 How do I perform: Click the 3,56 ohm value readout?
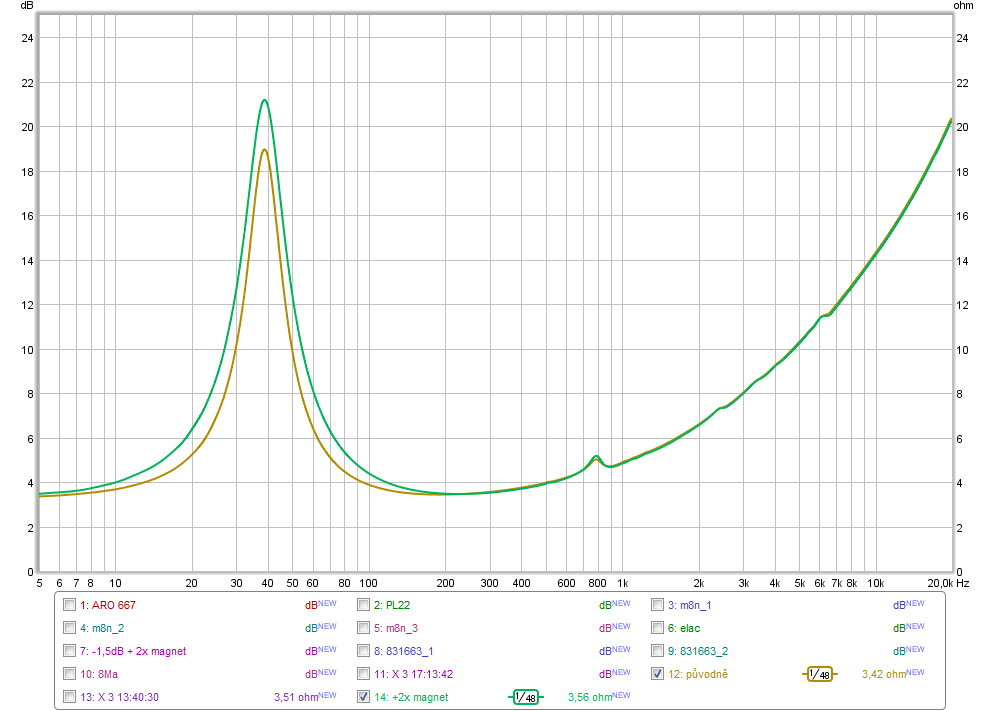[590, 697]
